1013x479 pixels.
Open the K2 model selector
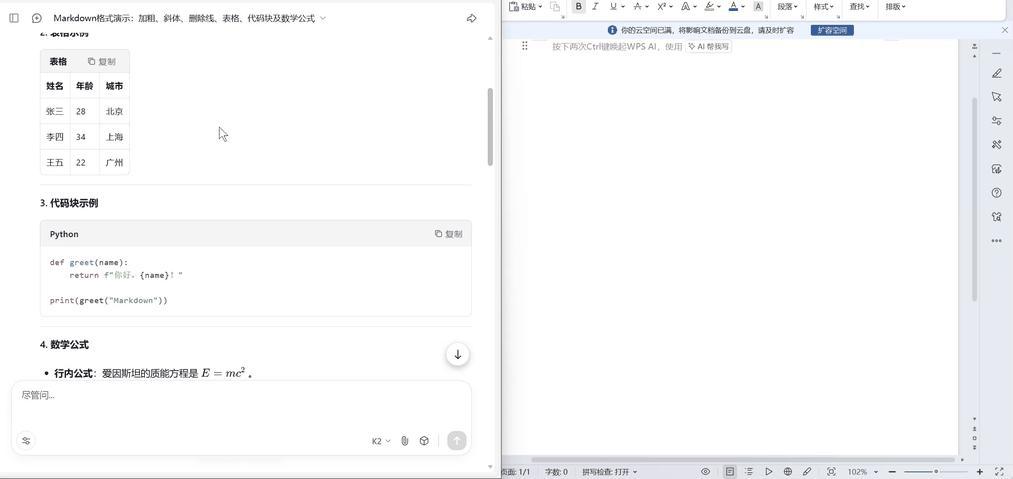[x=381, y=441]
